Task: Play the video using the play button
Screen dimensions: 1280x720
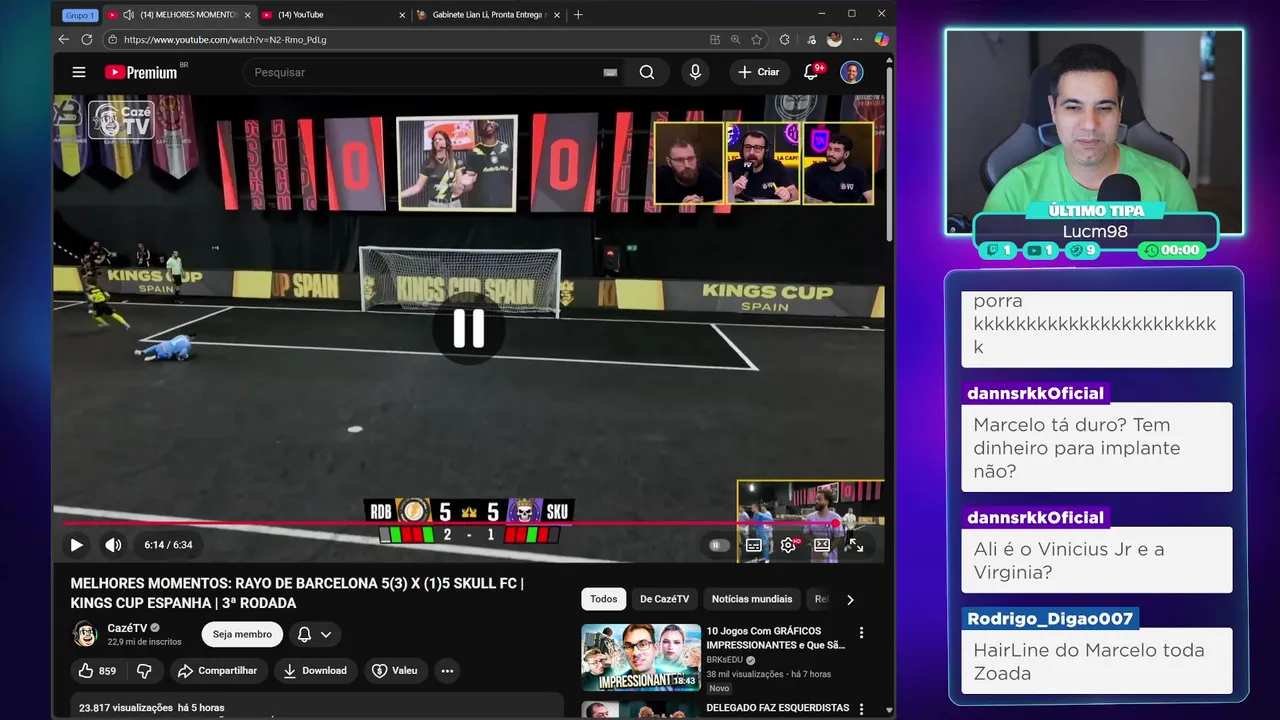Action: (76, 545)
